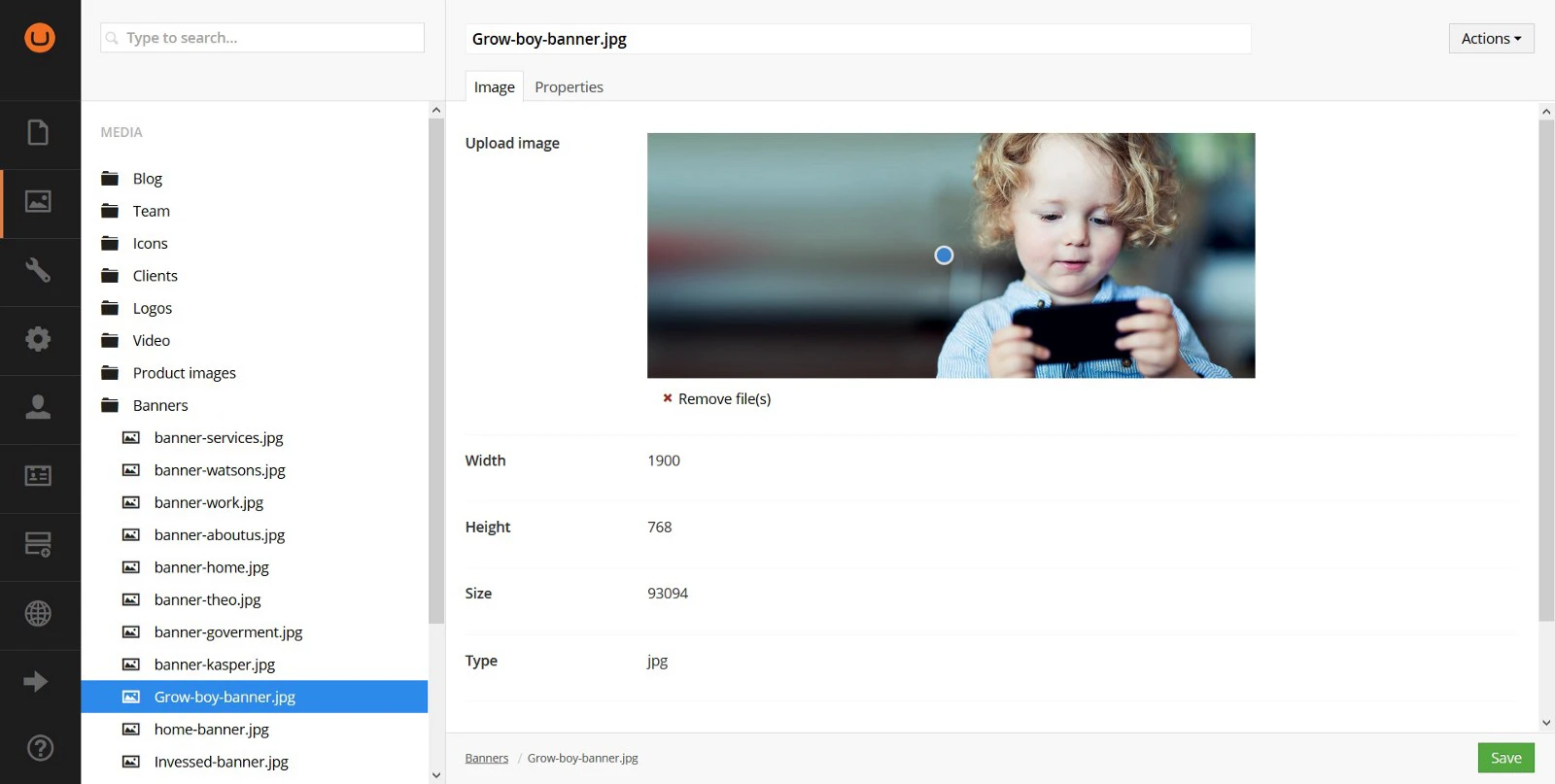Open the Translation globe icon
Viewport: 1555px width, 784px height.
coord(38,614)
